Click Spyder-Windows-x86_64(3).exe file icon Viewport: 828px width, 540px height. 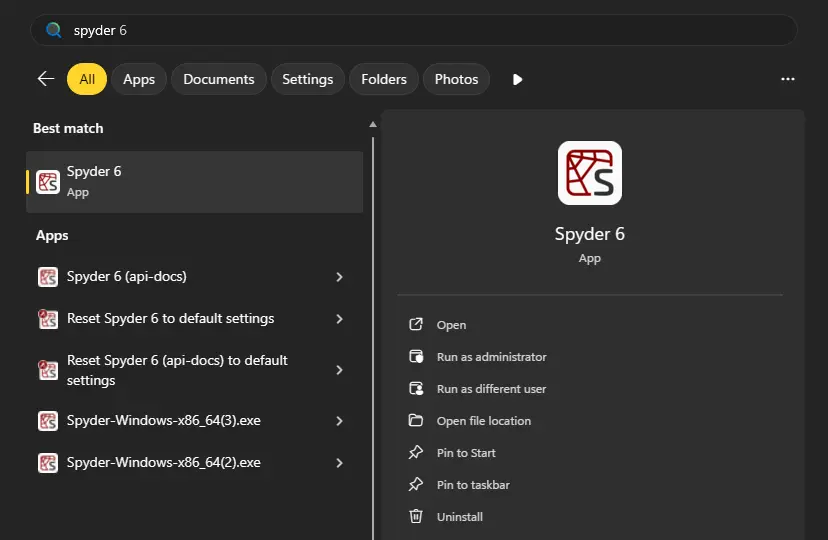tap(48, 421)
